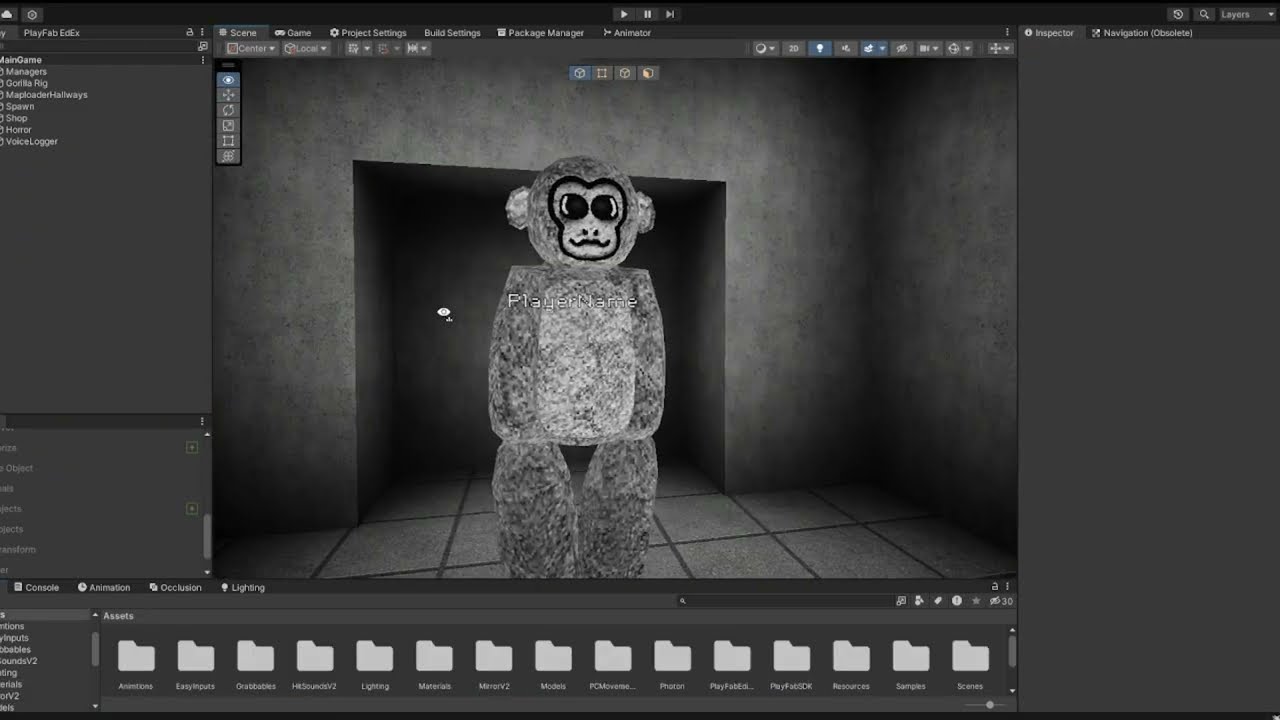Open the undo history icon
The height and width of the screenshot is (720, 1280).
pos(1178,14)
